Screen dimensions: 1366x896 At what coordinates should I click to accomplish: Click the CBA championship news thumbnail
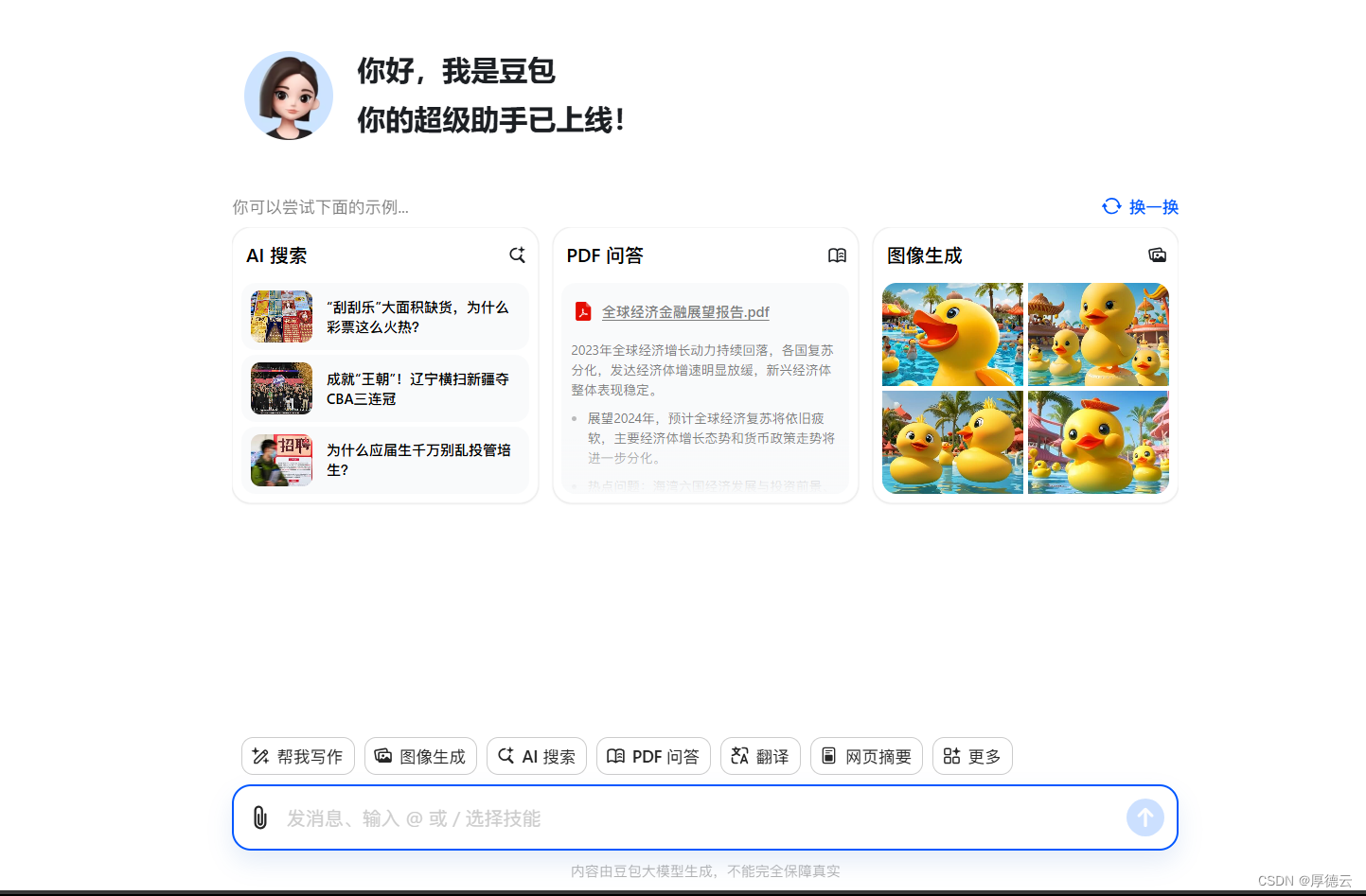point(281,389)
